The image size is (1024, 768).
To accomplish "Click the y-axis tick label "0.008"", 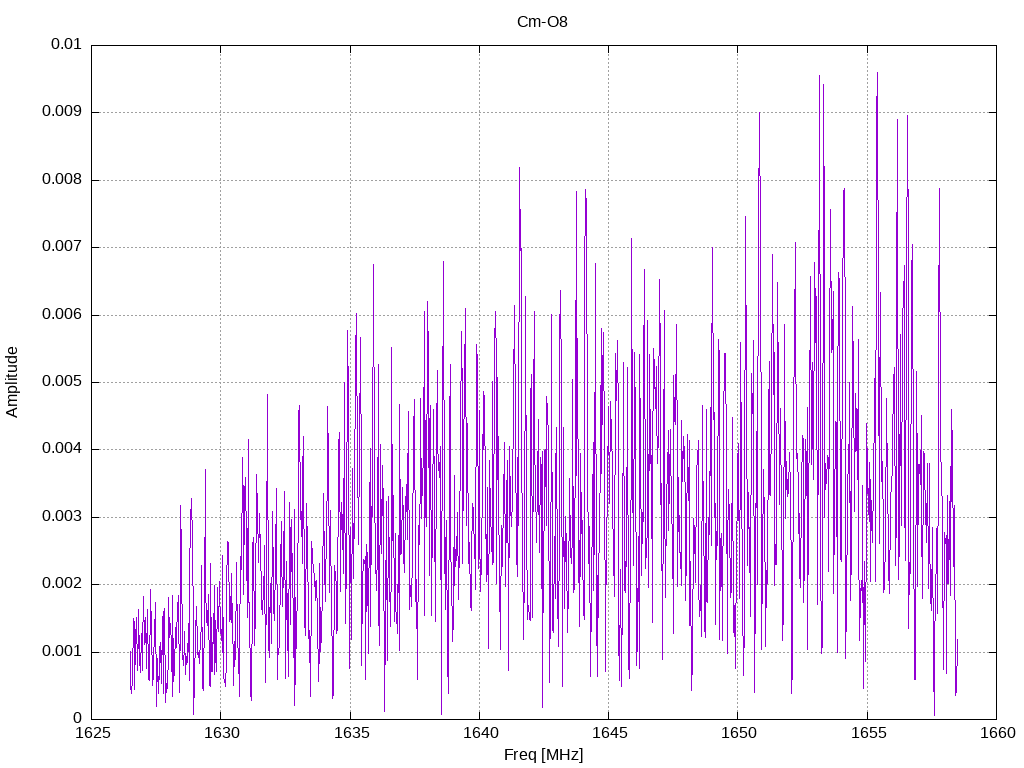I will 62,179.
